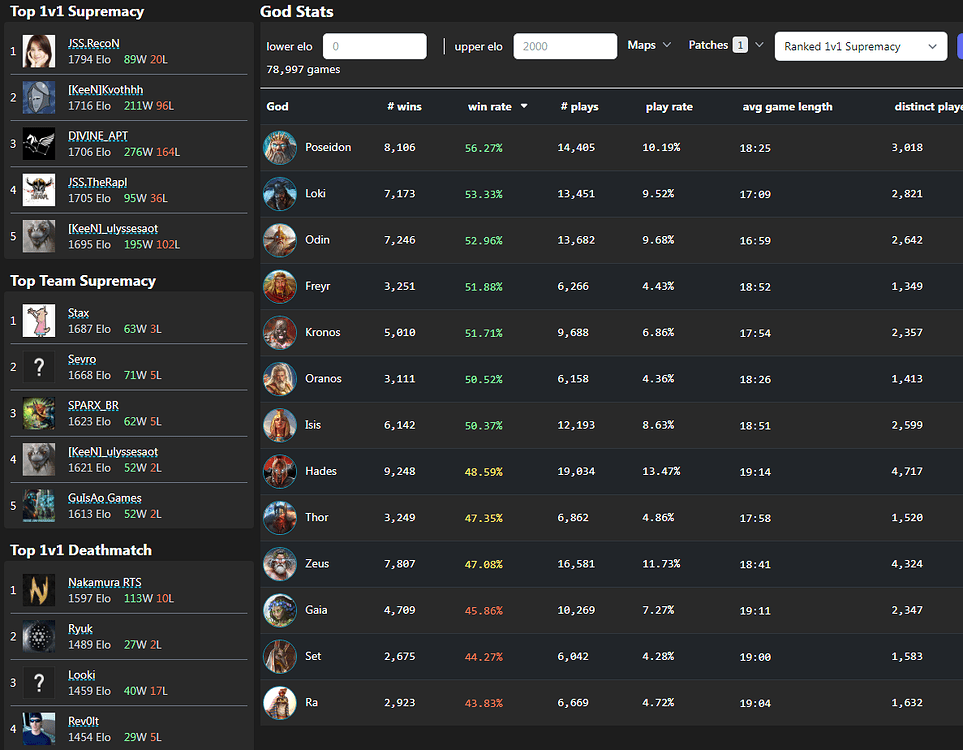This screenshot has width=963, height=750.
Task: Expand the Patches filter dropdown
Action: 726,46
